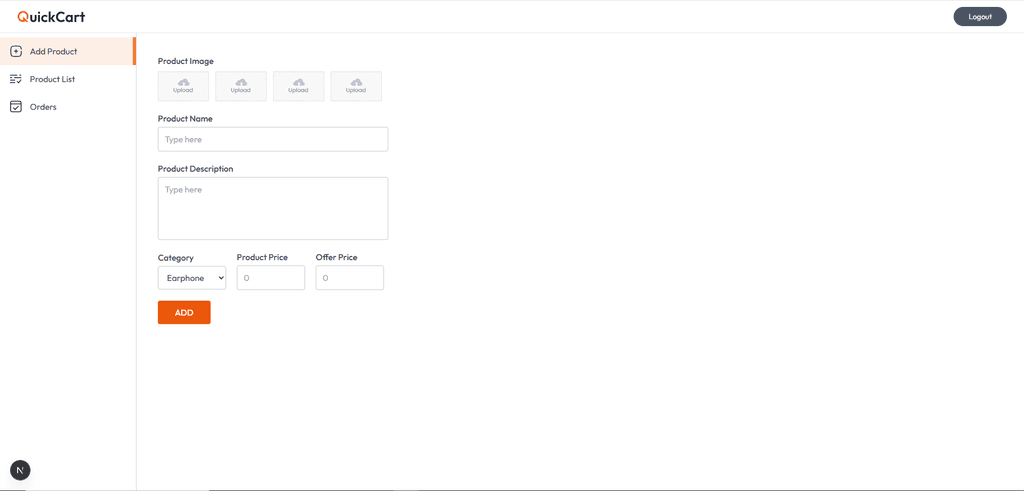
Task: Open the Orders page
Action: click(68, 106)
